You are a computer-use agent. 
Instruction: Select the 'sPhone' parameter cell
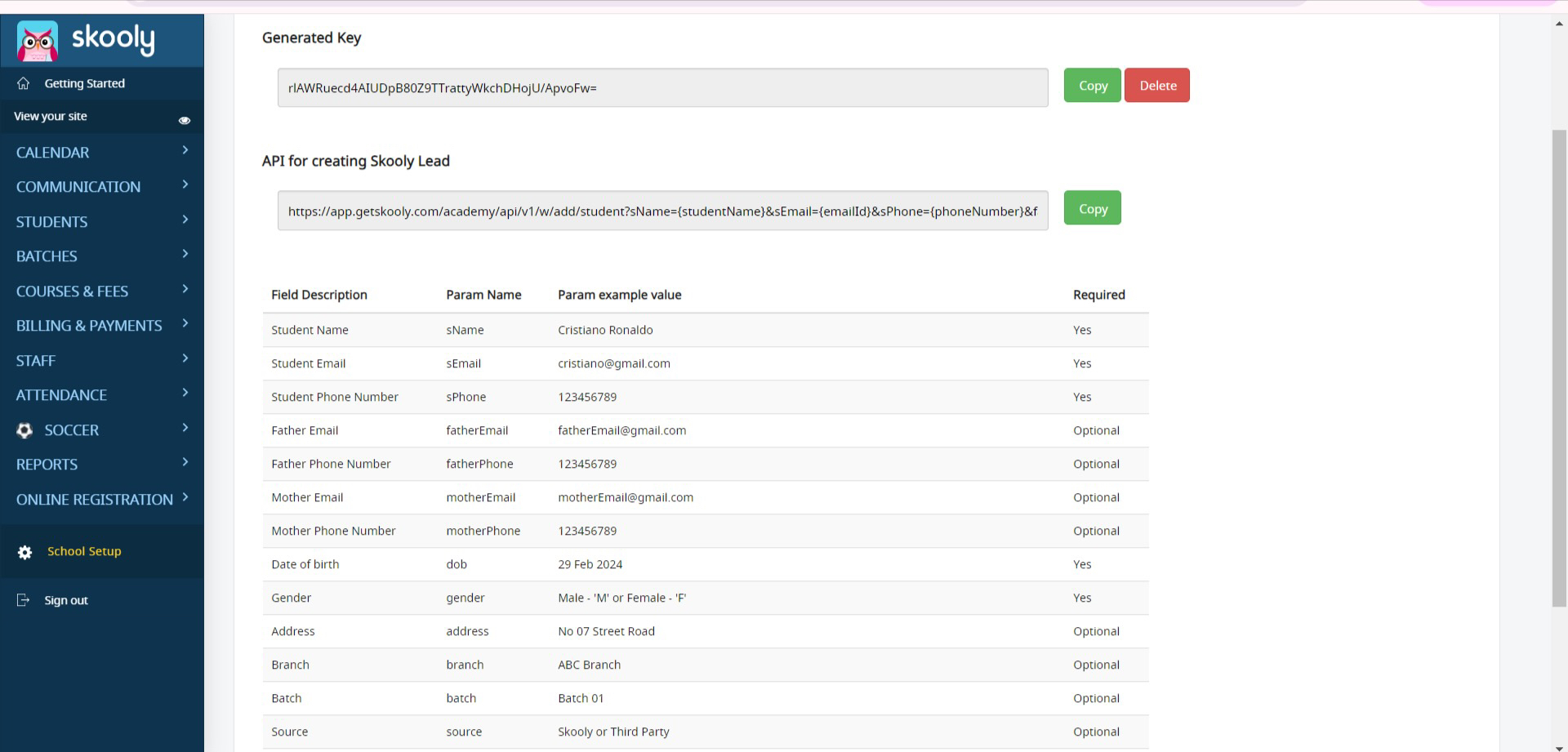tap(465, 397)
